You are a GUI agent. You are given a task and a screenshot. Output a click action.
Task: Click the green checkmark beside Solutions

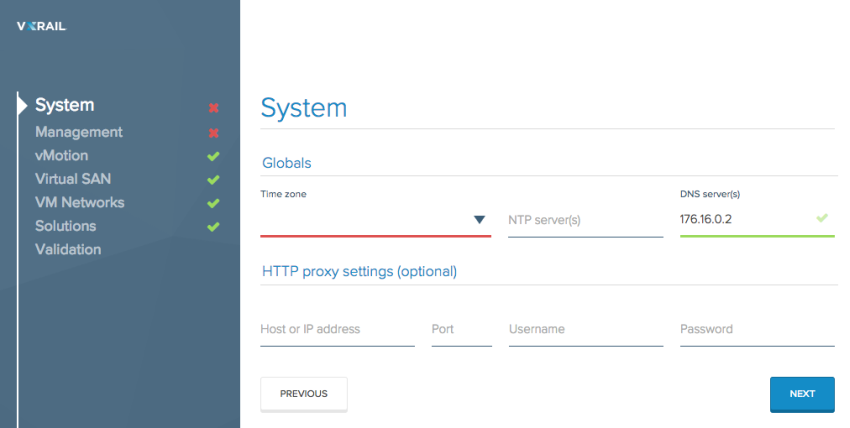pos(214,226)
